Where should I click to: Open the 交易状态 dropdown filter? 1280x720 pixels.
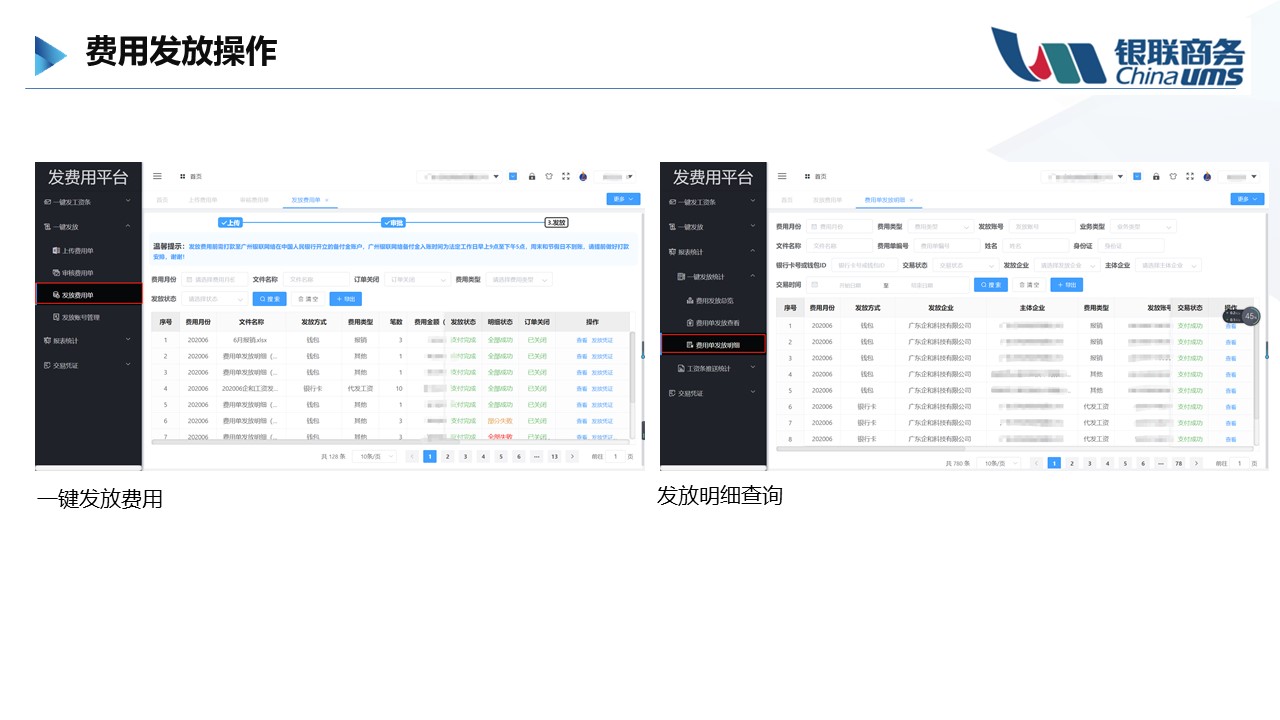(x=965, y=265)
